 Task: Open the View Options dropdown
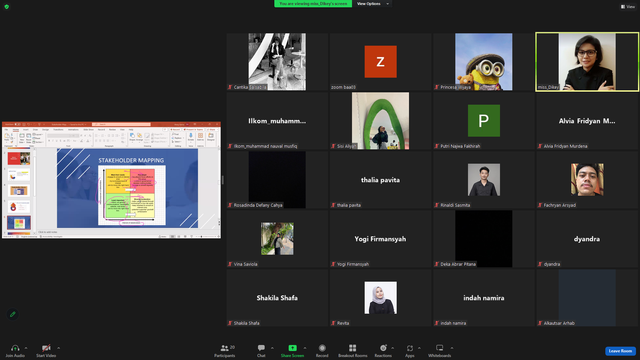tap(372, 4)
